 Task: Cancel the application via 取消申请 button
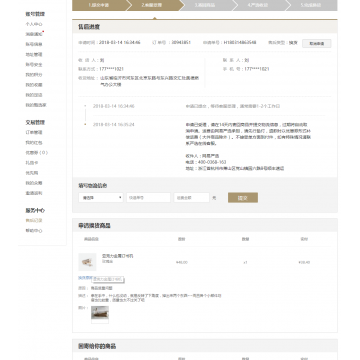tap(317, 44)
